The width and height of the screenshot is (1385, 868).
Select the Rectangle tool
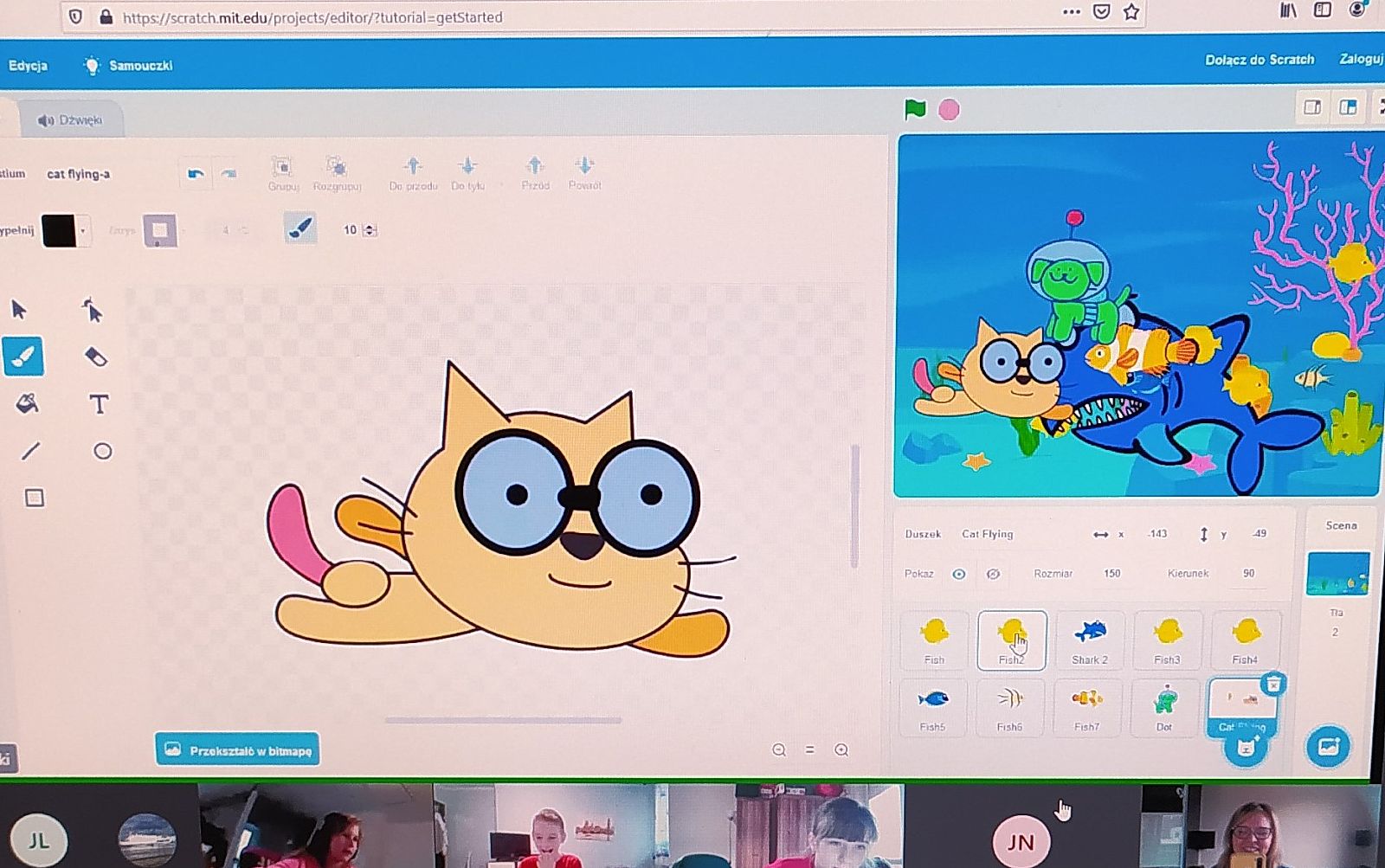coord(34,498)
